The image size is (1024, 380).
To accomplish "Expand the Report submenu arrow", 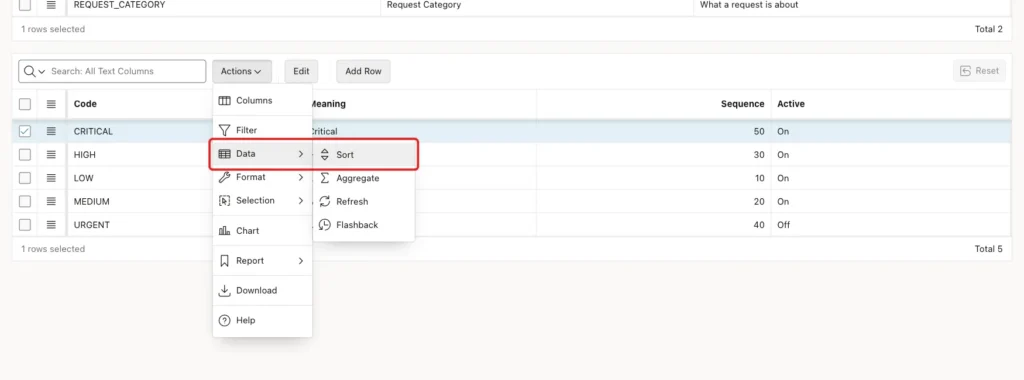I will click(x=301, y=261).
